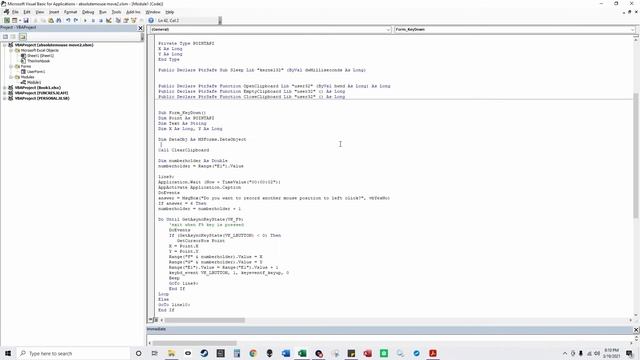The width and height of the screenshot is (640, 360).
Task: Click the blue Help question mark icon
Action: click(x=151, y=20)
